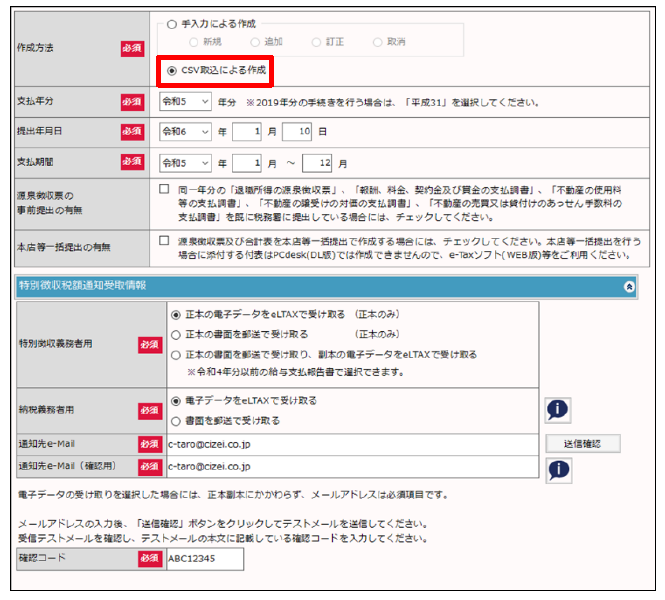Click the 通知先e-Mail address field
The image size is (665, 600).
pos(352,443)
